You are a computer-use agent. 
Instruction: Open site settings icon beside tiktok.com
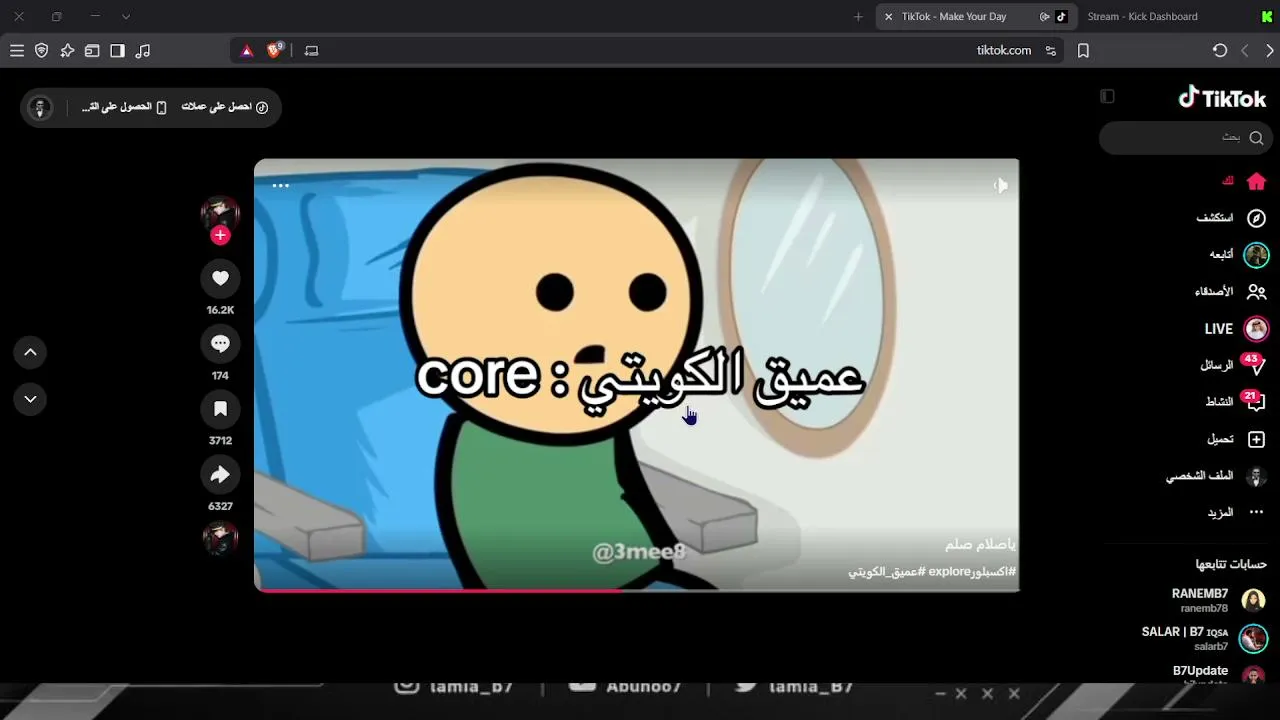(x=1050, y=51)
